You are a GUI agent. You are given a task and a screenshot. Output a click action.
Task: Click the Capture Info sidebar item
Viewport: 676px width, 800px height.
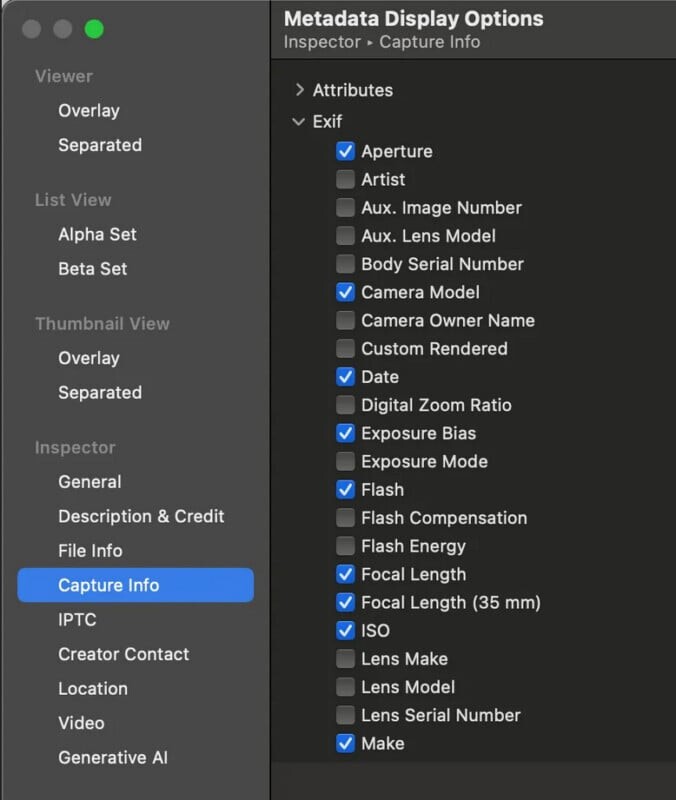(x=108, y=585)
